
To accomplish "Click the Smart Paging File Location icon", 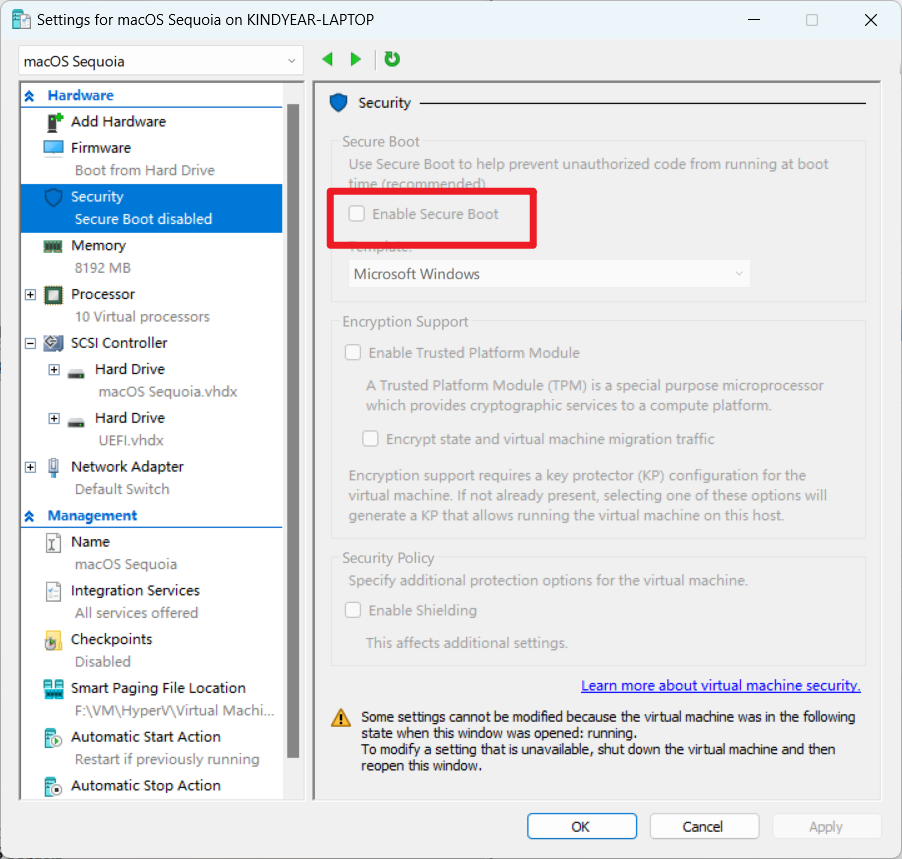I will pyautogui.click(x=53, y=689).
